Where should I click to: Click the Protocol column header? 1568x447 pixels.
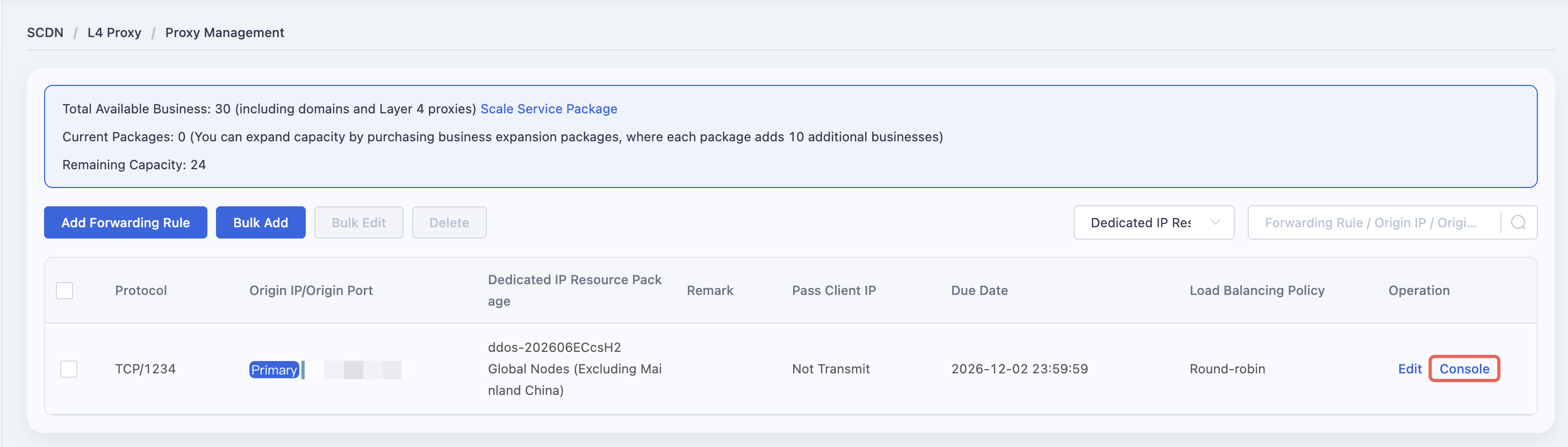(x=141, y=291)
